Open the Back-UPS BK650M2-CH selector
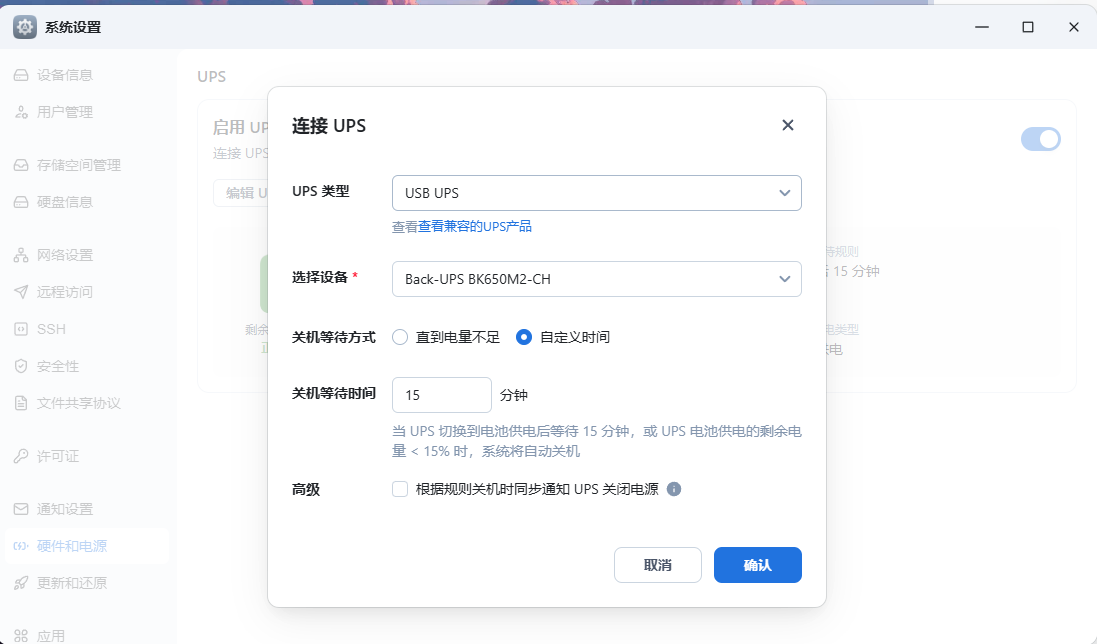Viewport: 1097px width, 644px height. coord(597,279)
